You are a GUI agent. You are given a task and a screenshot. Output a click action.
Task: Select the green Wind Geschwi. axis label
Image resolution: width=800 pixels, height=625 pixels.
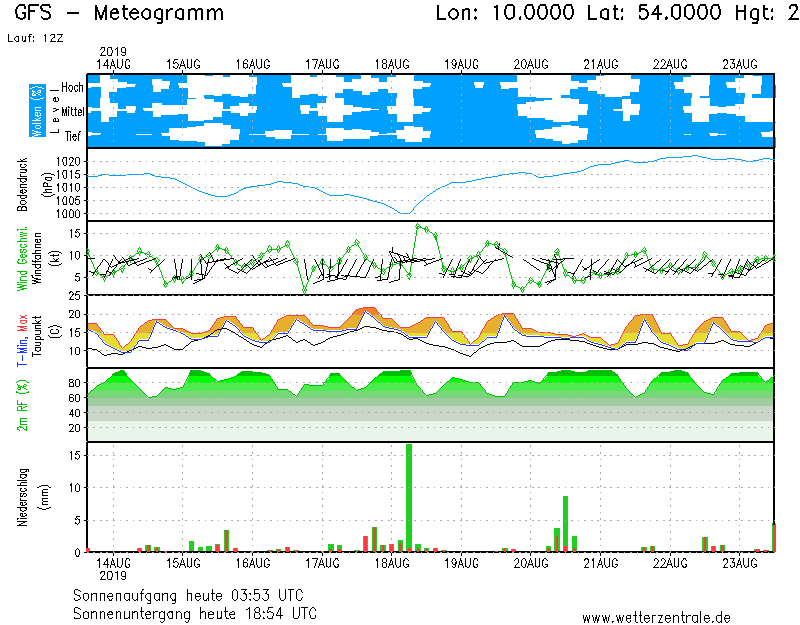click(23, 258)
